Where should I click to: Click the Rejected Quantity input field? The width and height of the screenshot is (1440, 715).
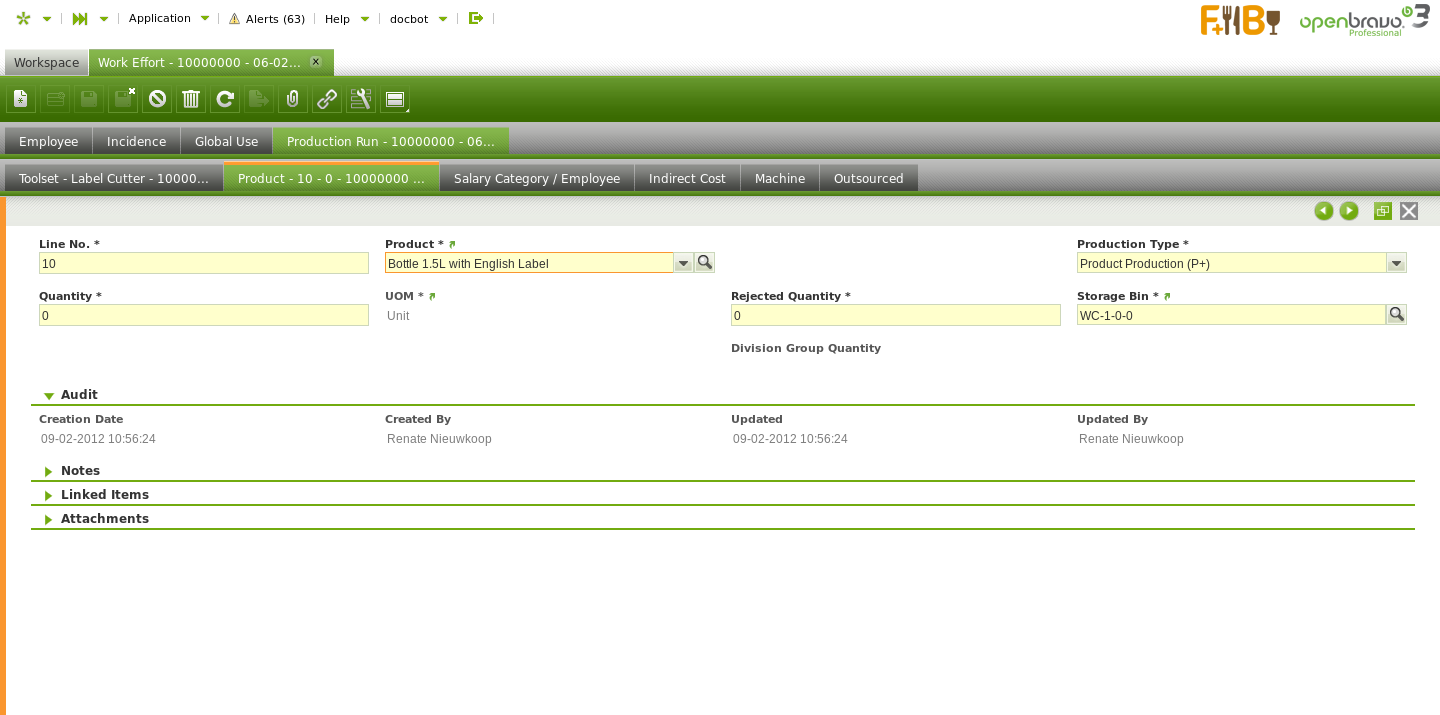click(895, 316)
